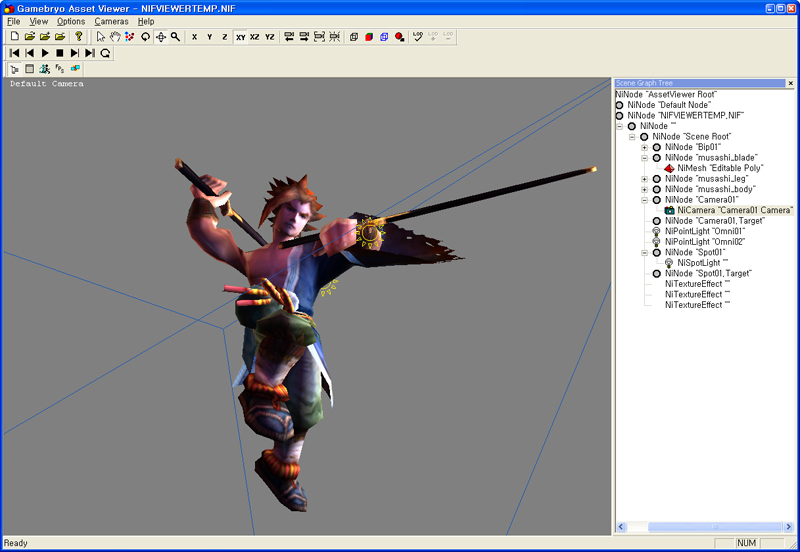The height and width of the screenshot is (552, 800).
Task: Activate the hand pan tool
Action: 115,37
